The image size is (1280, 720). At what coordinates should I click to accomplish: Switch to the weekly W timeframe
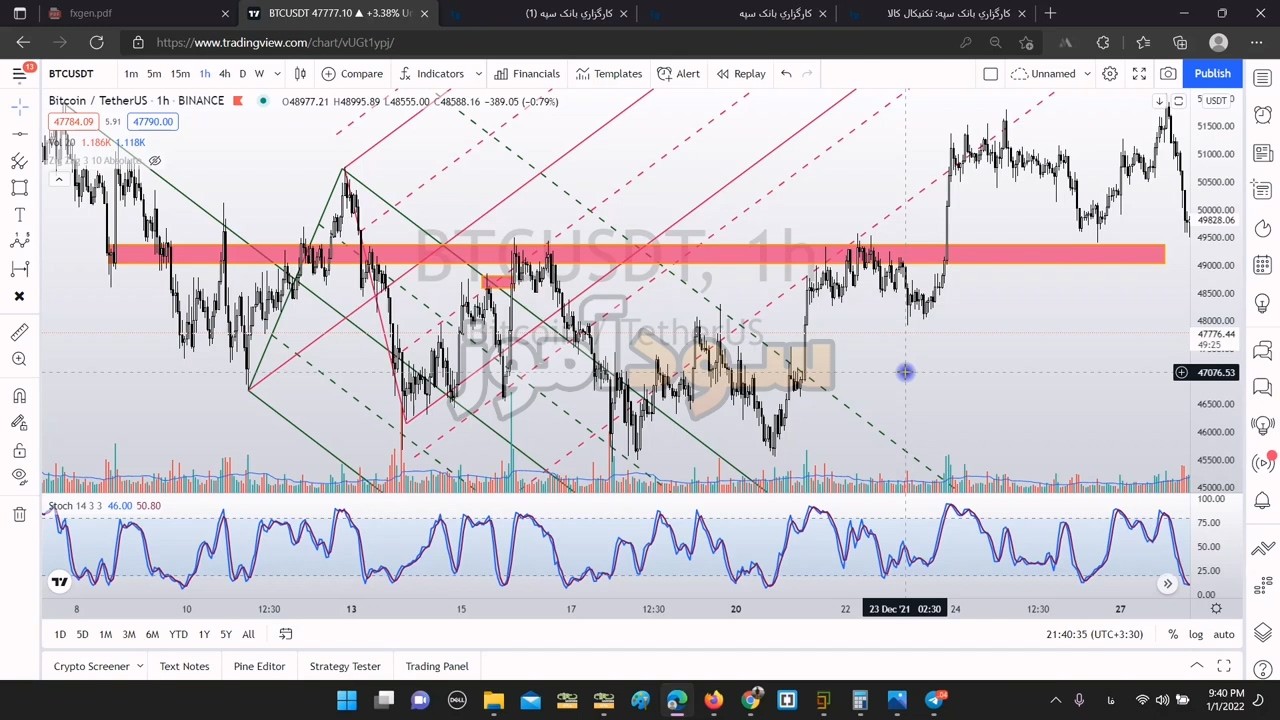pos(259,73)
